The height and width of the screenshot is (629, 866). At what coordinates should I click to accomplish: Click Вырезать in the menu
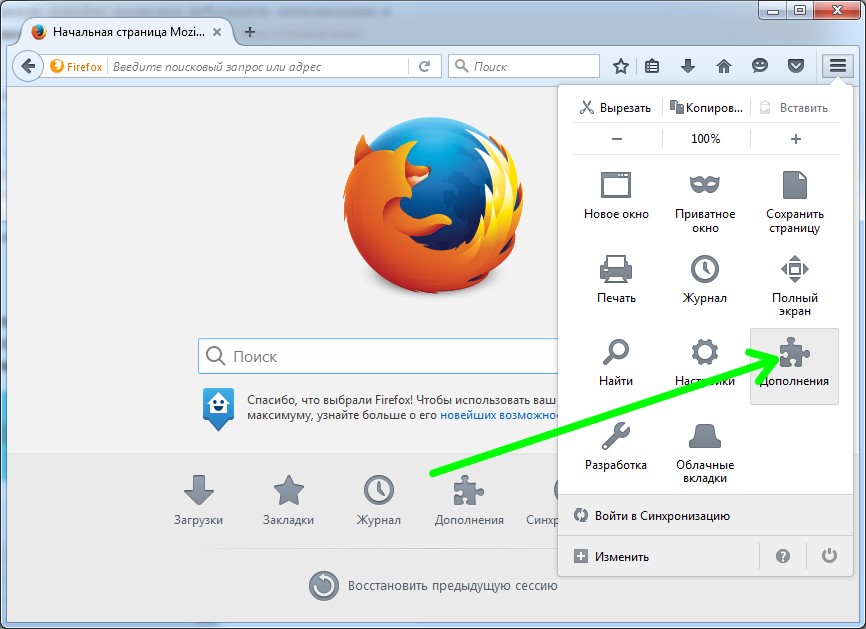tap(615, 108)
